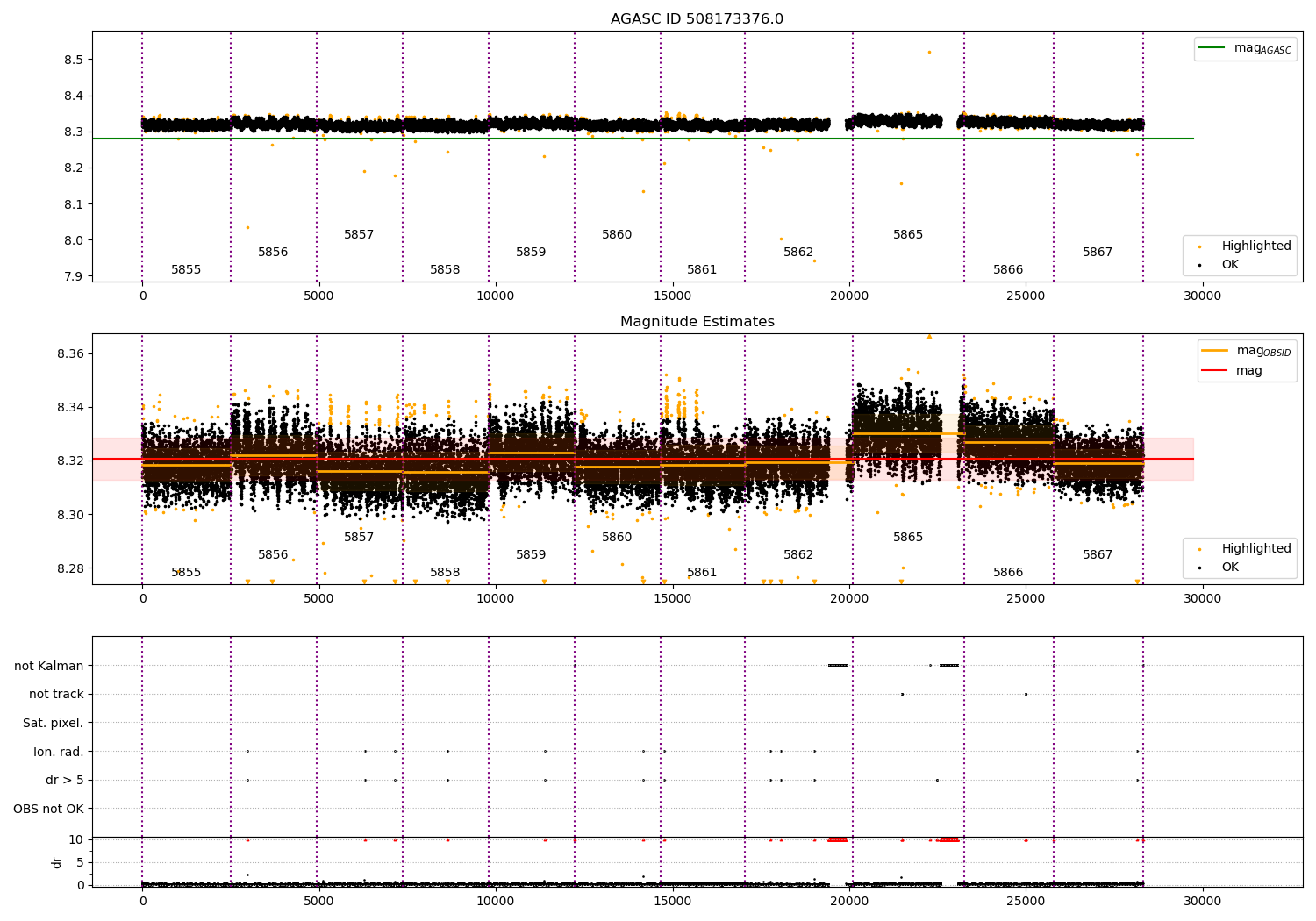Click the "dr > 5" row label
The height and width of the screenshot is (921, 1316).
[65, 780]
